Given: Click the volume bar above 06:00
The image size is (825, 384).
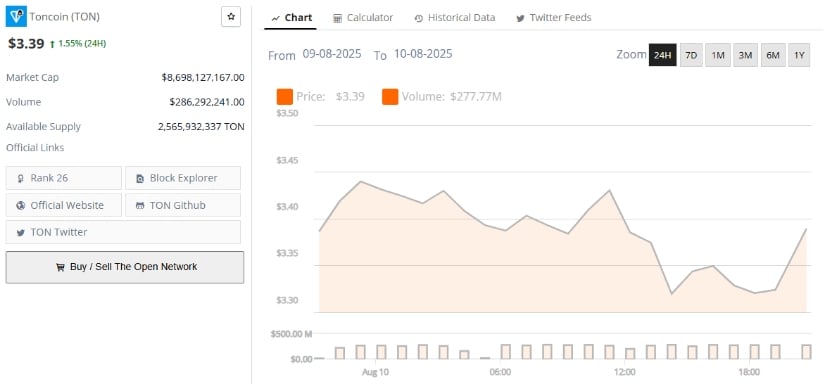Looking at the screenshot, I should click(x=506, y=352).
